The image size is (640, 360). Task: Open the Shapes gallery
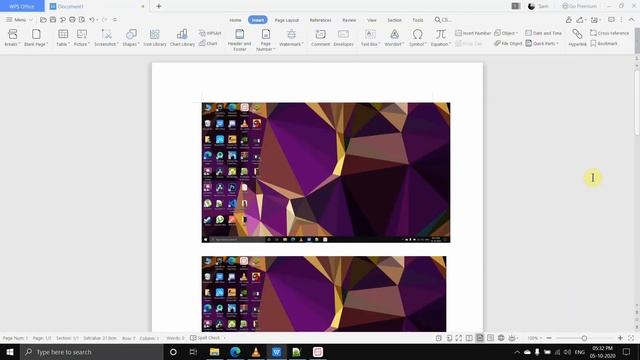pos(131,38)
